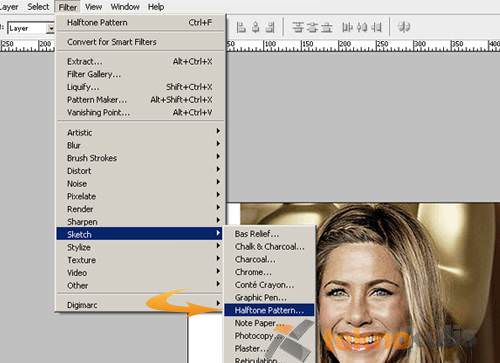Open the Extract filter
500x363 pixels.
pos(140,62)
